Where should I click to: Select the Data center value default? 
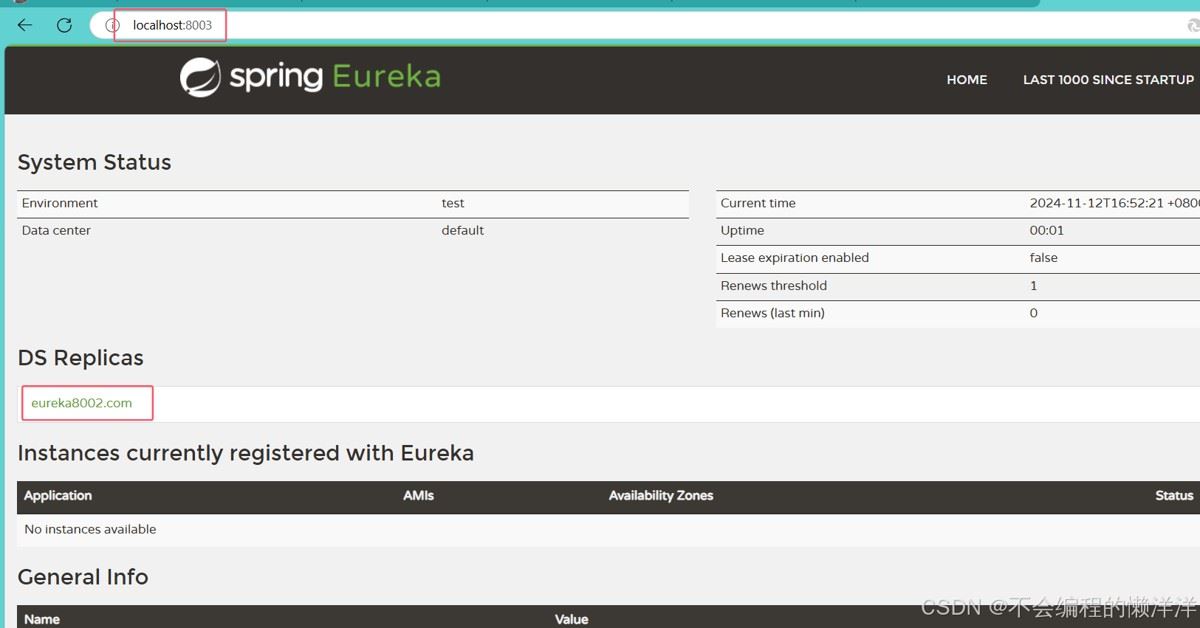463,230
